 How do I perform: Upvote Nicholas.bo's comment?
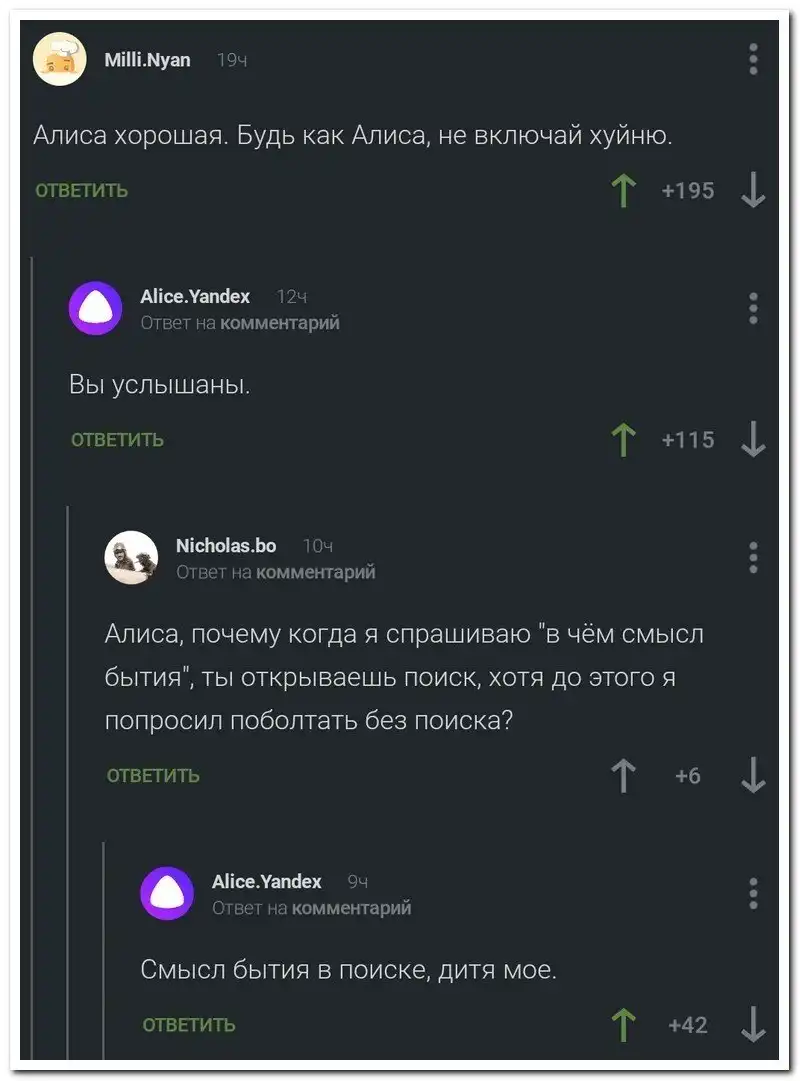point(624,775)
